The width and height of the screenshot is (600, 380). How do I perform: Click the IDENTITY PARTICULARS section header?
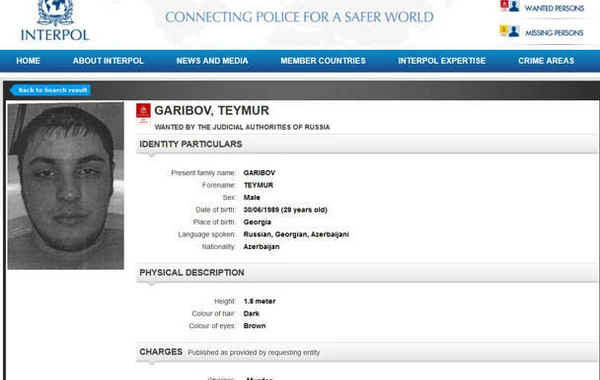[x=367, y=144]
